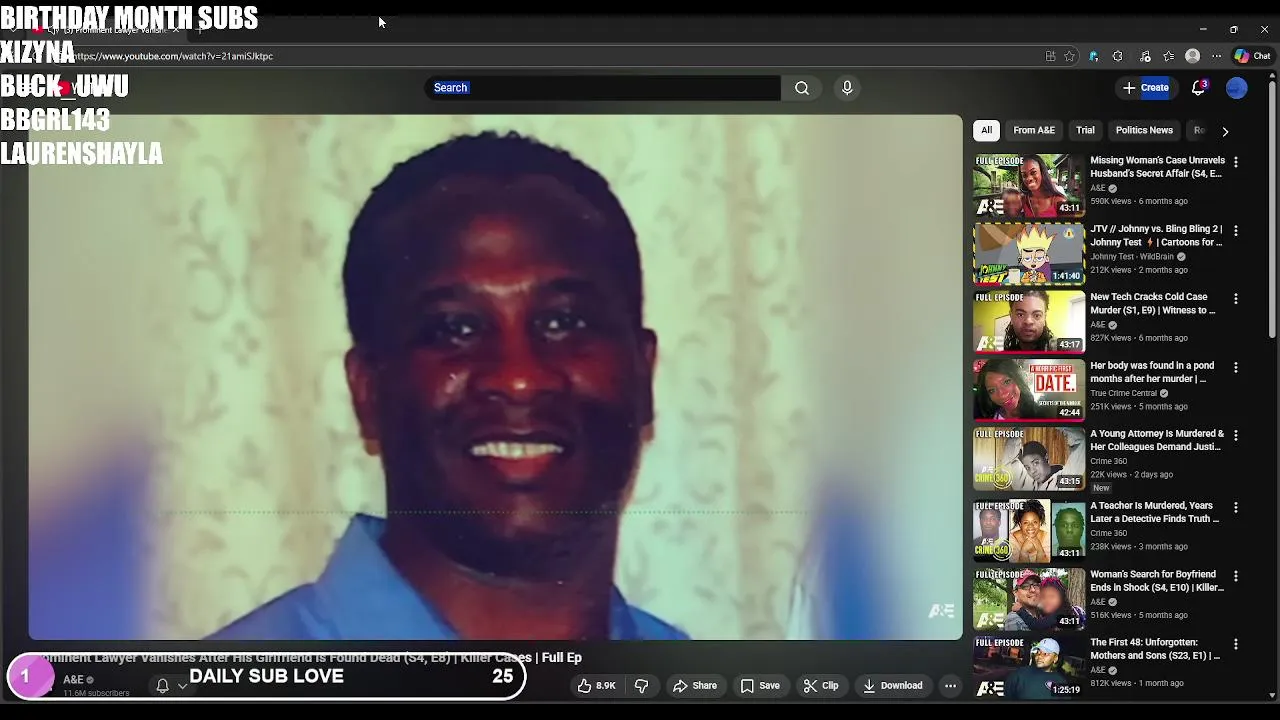The height and width of the screenshot is (720, 1280).
Task: Click the page vertical scrollbar thumb
Action: point(1272,210)
